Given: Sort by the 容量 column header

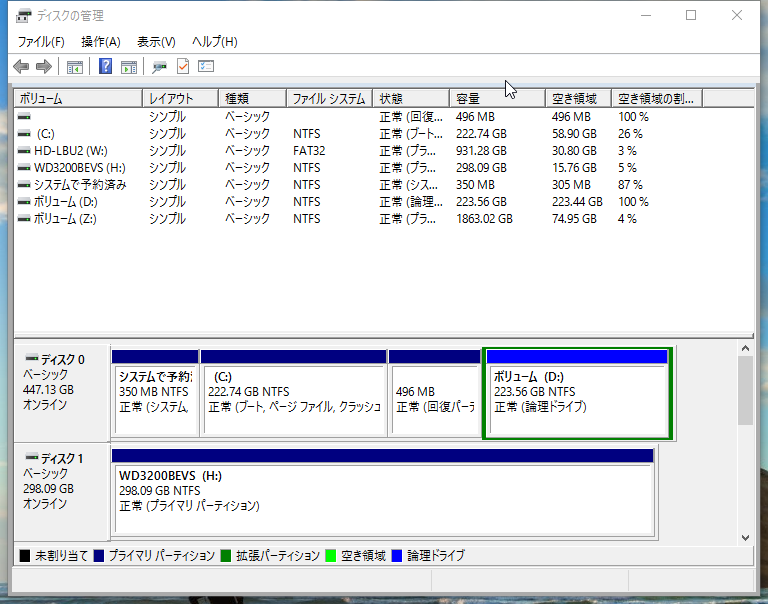Looking at the screenshot, I should pyautogui.click(x=498, y=98).
